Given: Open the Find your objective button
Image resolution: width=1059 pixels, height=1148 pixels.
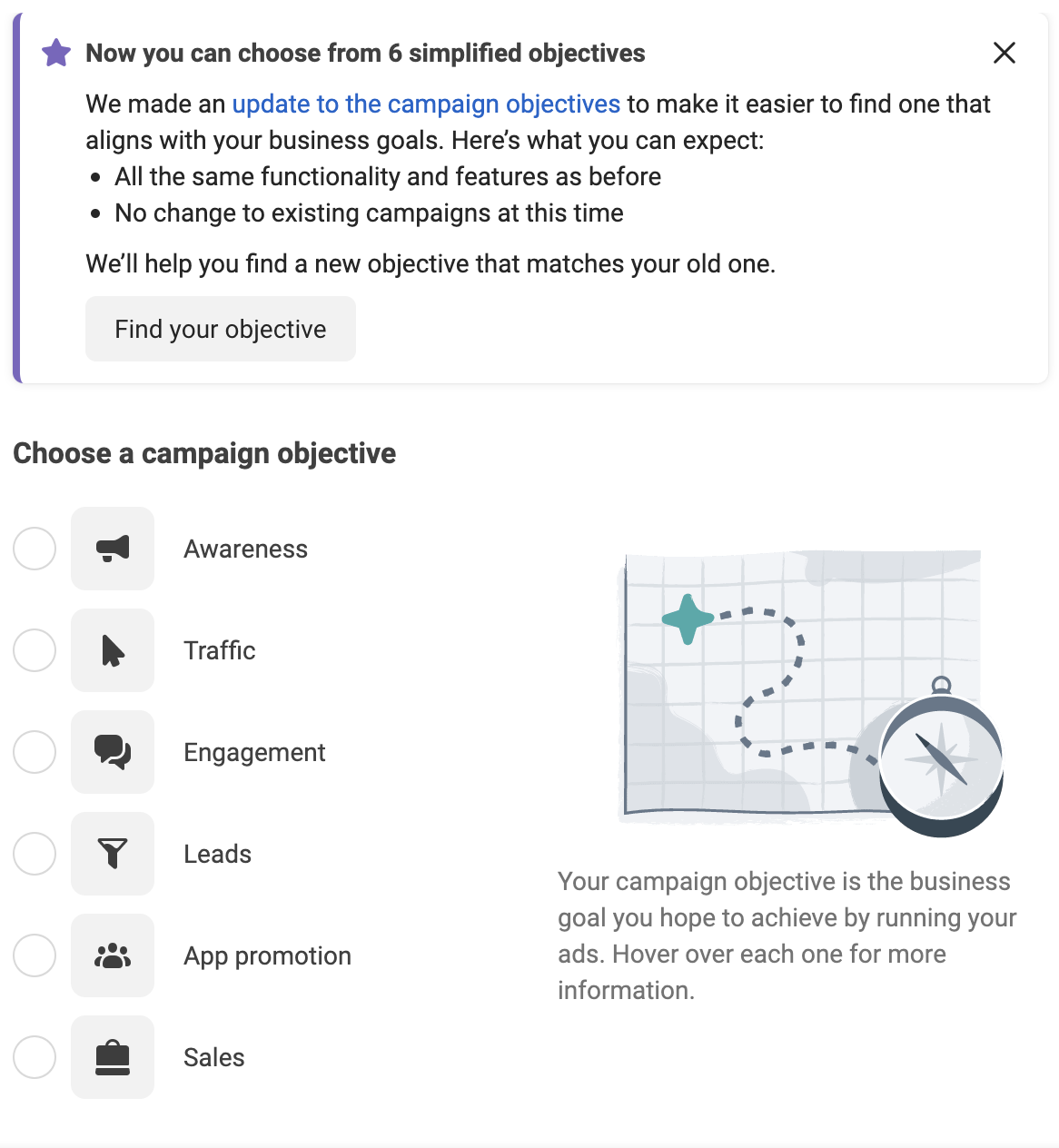Looking at the screenshot, I should tap(221, 329).
